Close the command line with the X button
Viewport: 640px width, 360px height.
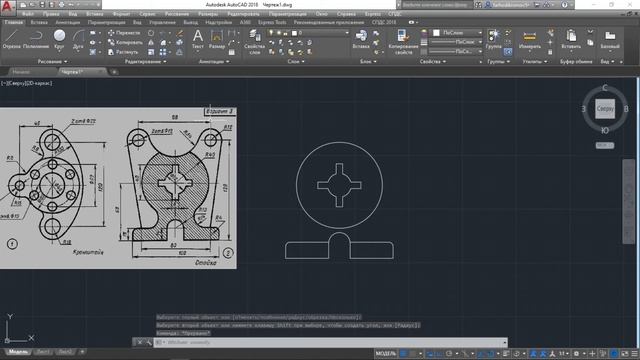click(x=140, y=342)
